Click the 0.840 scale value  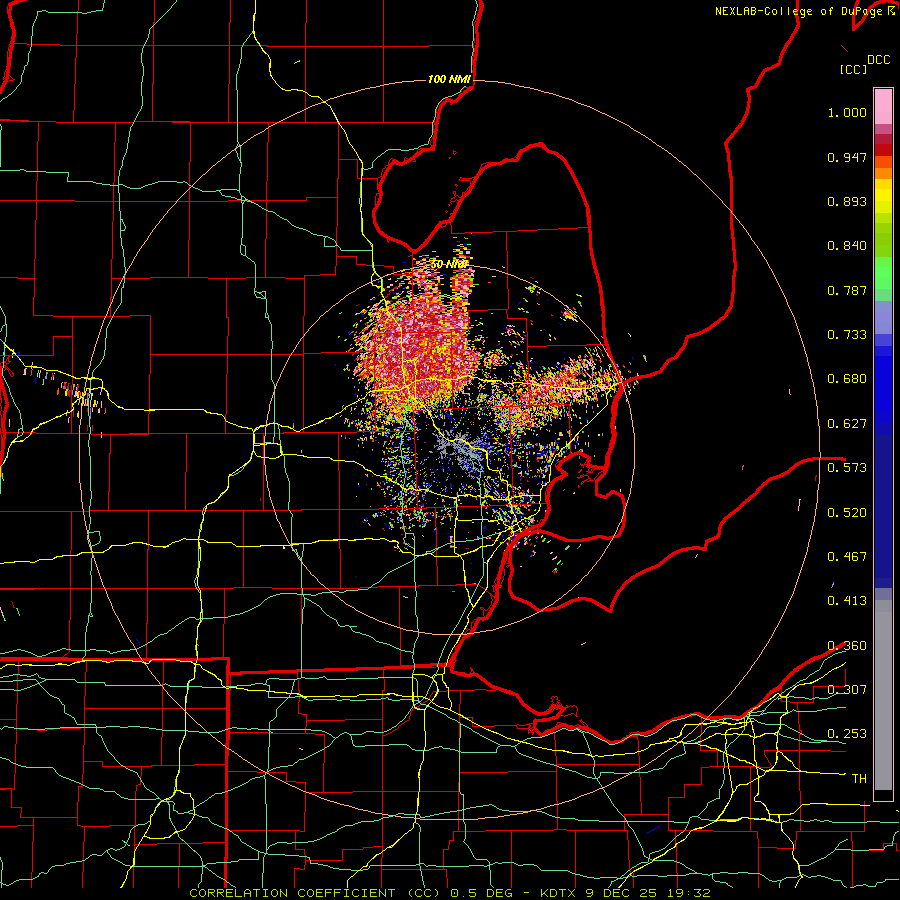(847, 246)
